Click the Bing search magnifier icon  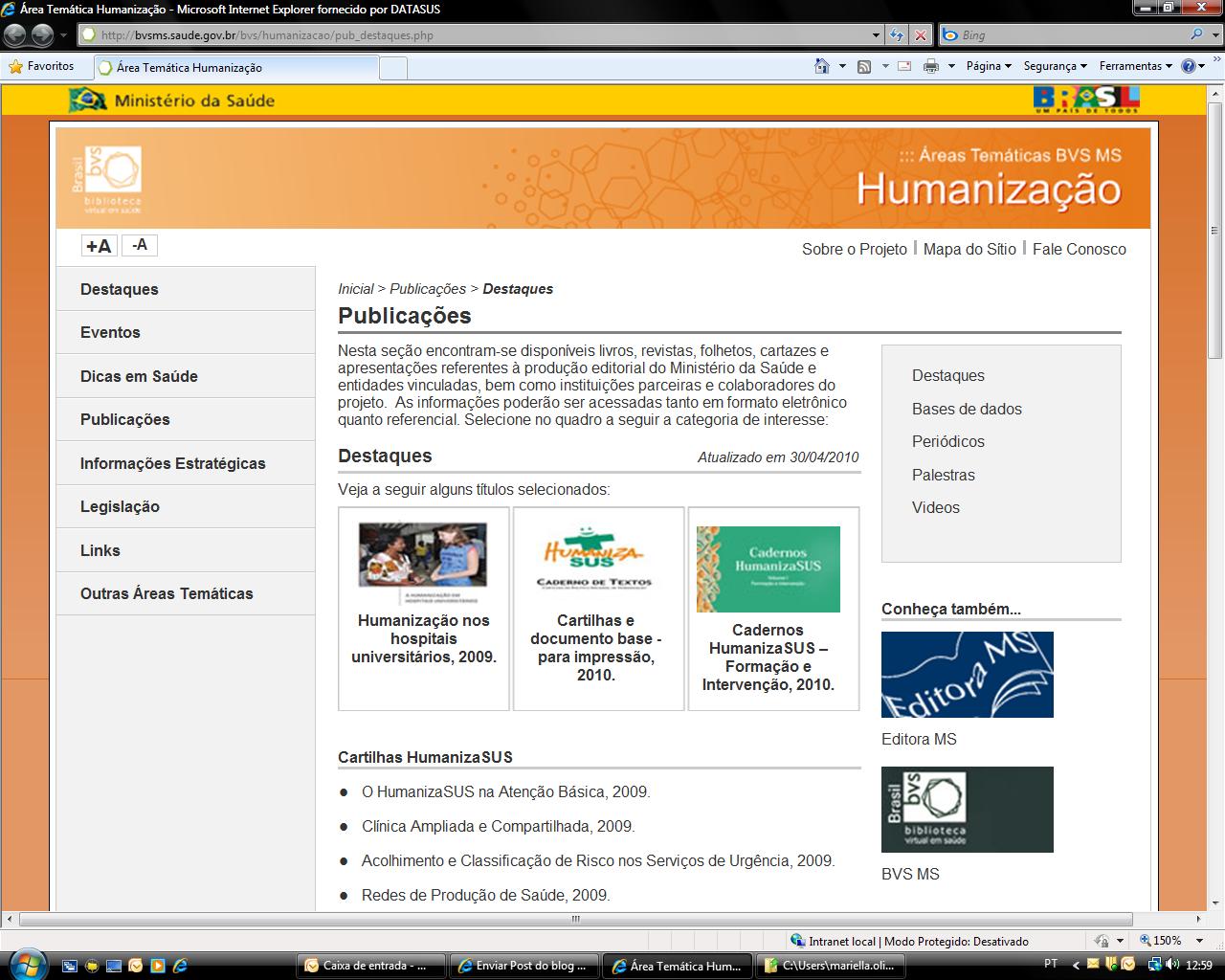pyautogui.click(x=1196, y=35)
